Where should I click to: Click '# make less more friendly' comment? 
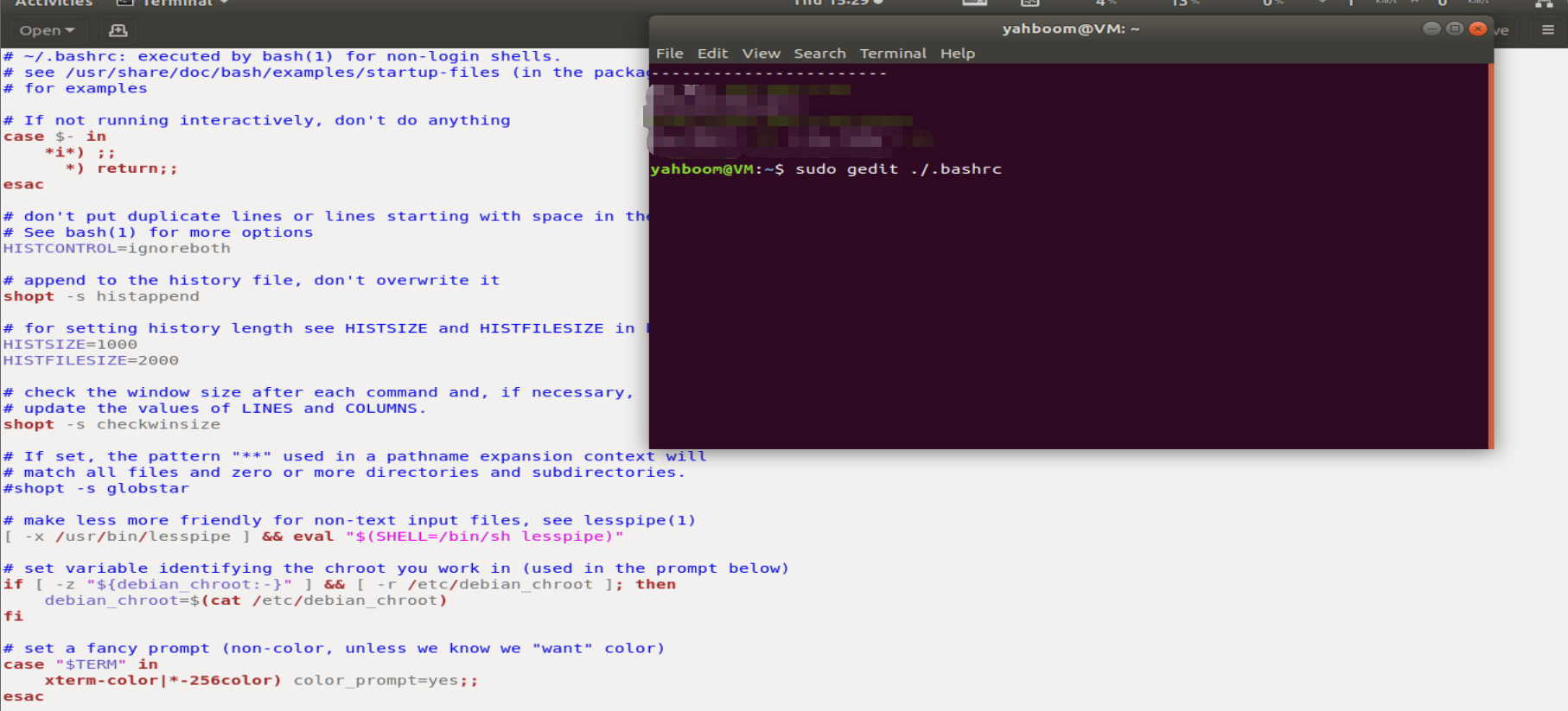click(350, 521)
